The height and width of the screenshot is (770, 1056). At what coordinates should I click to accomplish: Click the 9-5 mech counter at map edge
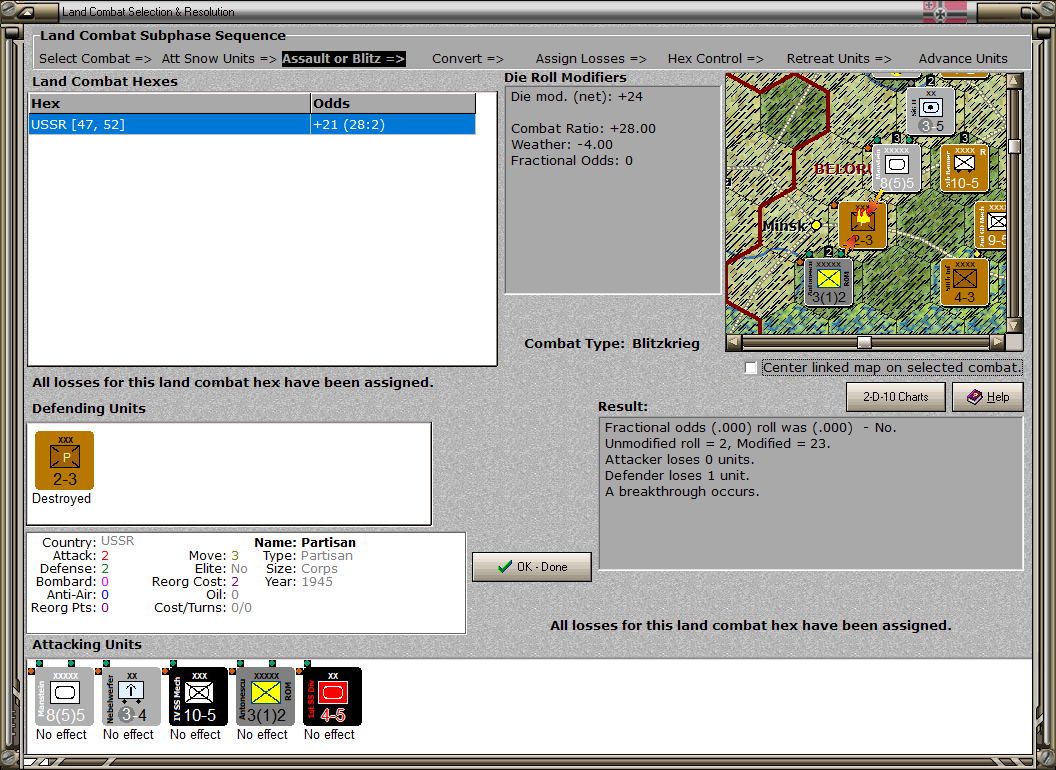(991, 225)
